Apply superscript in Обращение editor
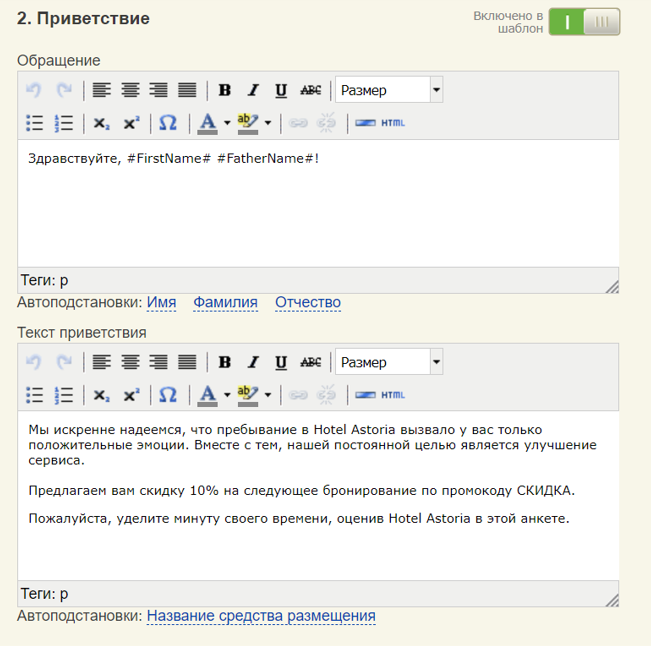Image resolution: width=651 pixels, height=646 pixels. point(131,123)
